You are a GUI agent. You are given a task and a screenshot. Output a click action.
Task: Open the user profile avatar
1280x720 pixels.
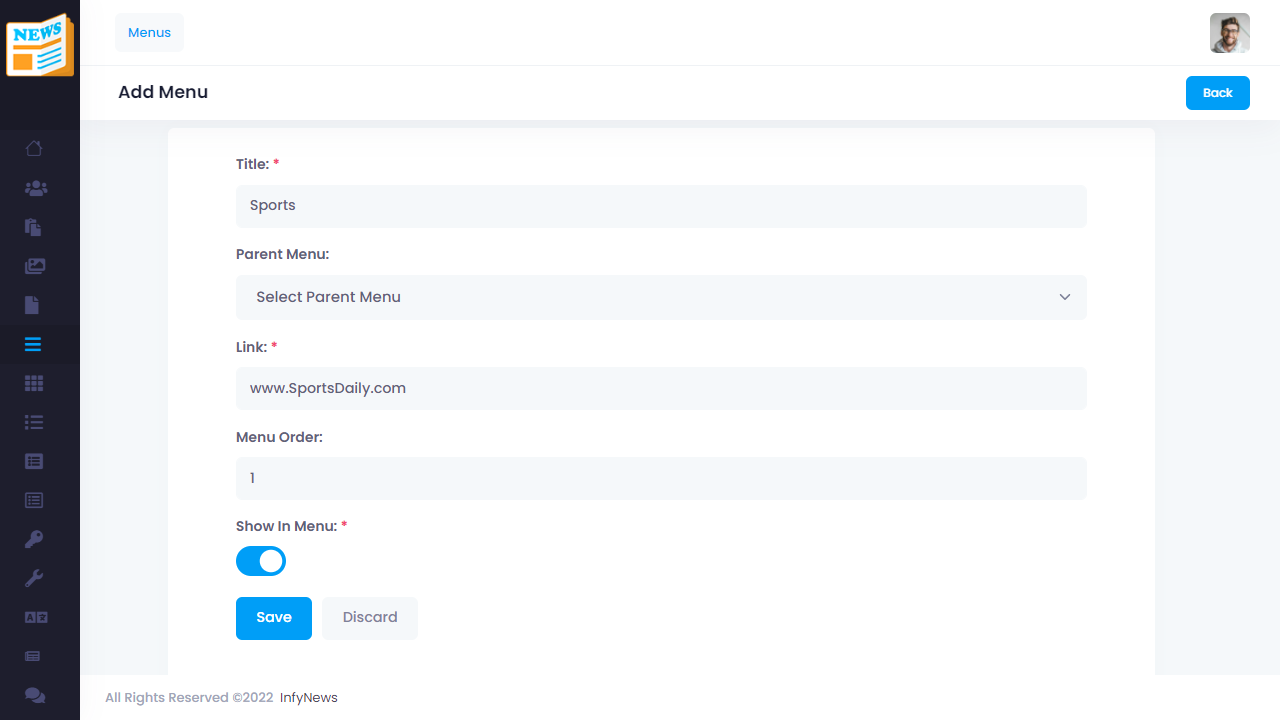coord(1230,33)
